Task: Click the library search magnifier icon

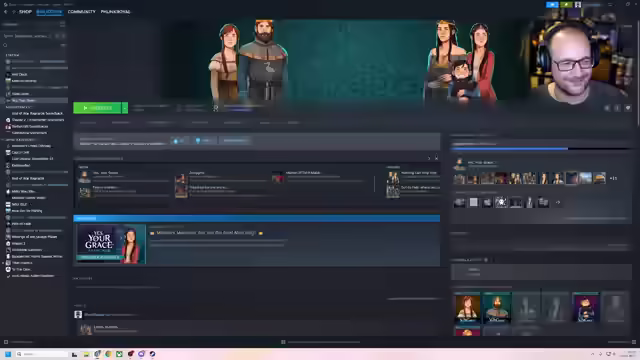Action: [x=5, y=45]
